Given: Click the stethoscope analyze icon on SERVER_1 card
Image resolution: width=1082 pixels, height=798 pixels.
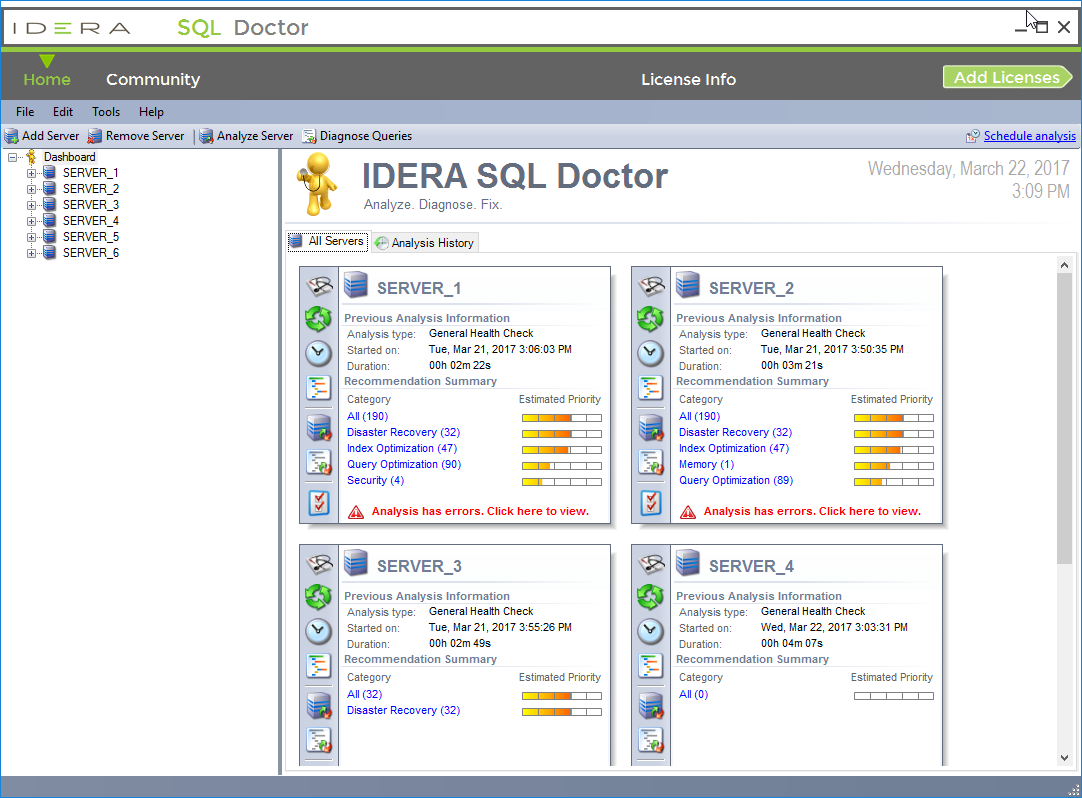Looking at the screenshot, I should [x=318, y=286].
